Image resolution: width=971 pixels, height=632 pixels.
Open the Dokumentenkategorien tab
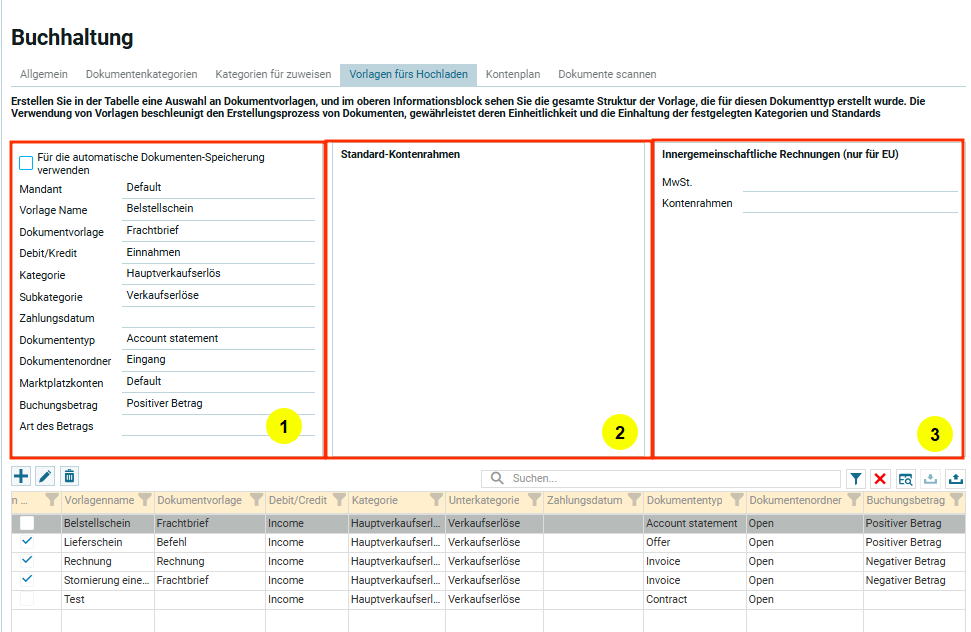[x=141, y=74]
